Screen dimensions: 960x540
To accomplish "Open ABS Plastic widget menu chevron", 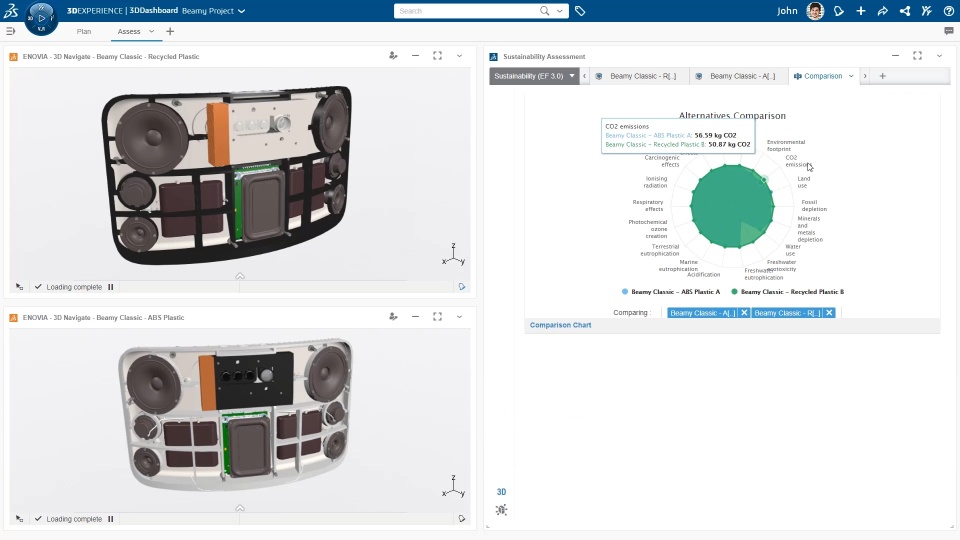I will pos(459,317).
